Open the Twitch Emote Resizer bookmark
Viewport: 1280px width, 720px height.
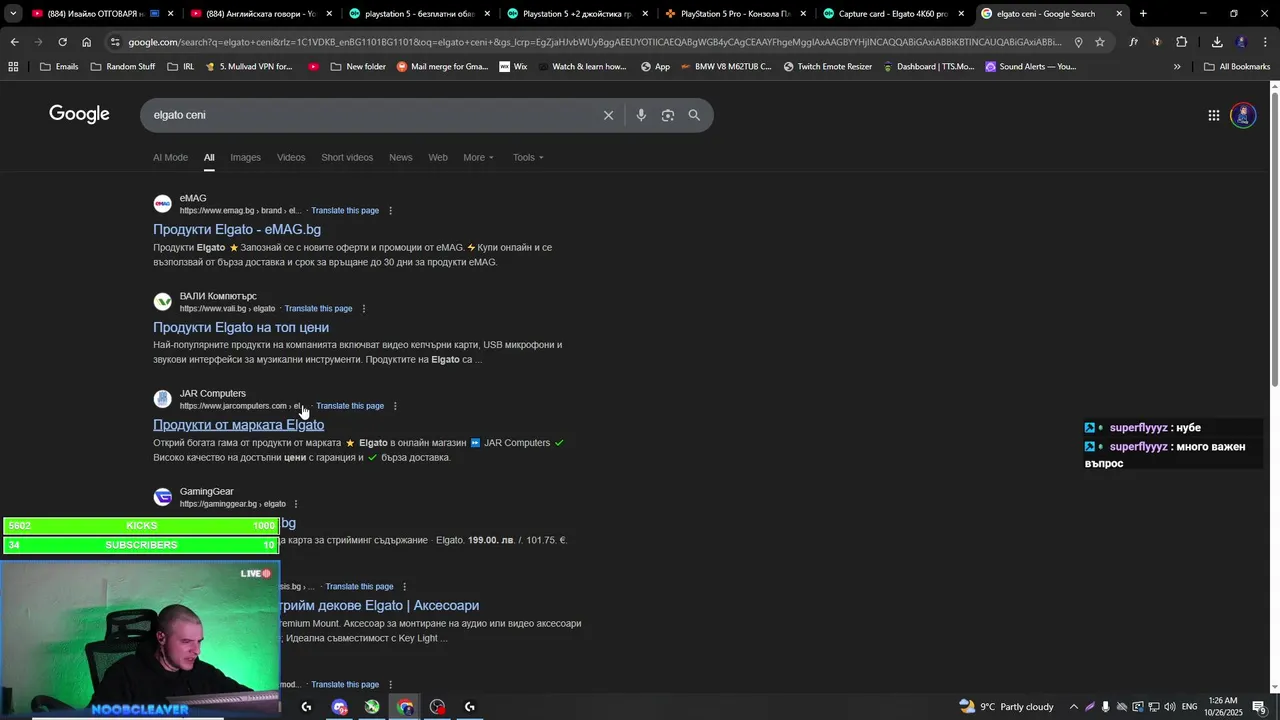tap(827, 66)
